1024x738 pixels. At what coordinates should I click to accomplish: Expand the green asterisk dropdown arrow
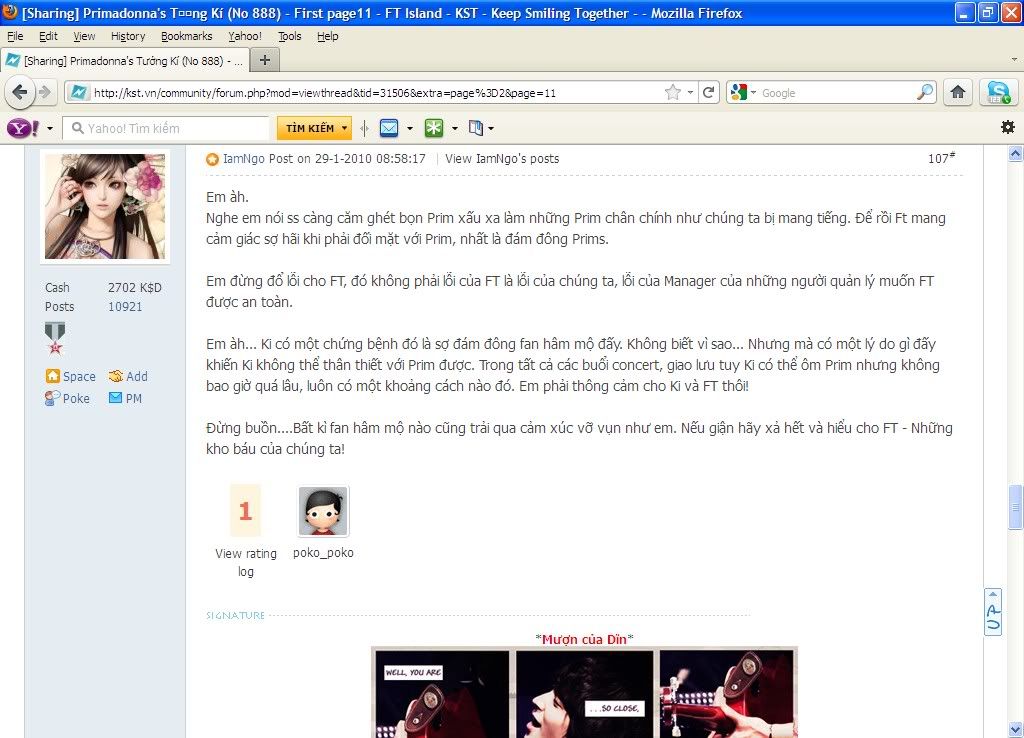455,129
